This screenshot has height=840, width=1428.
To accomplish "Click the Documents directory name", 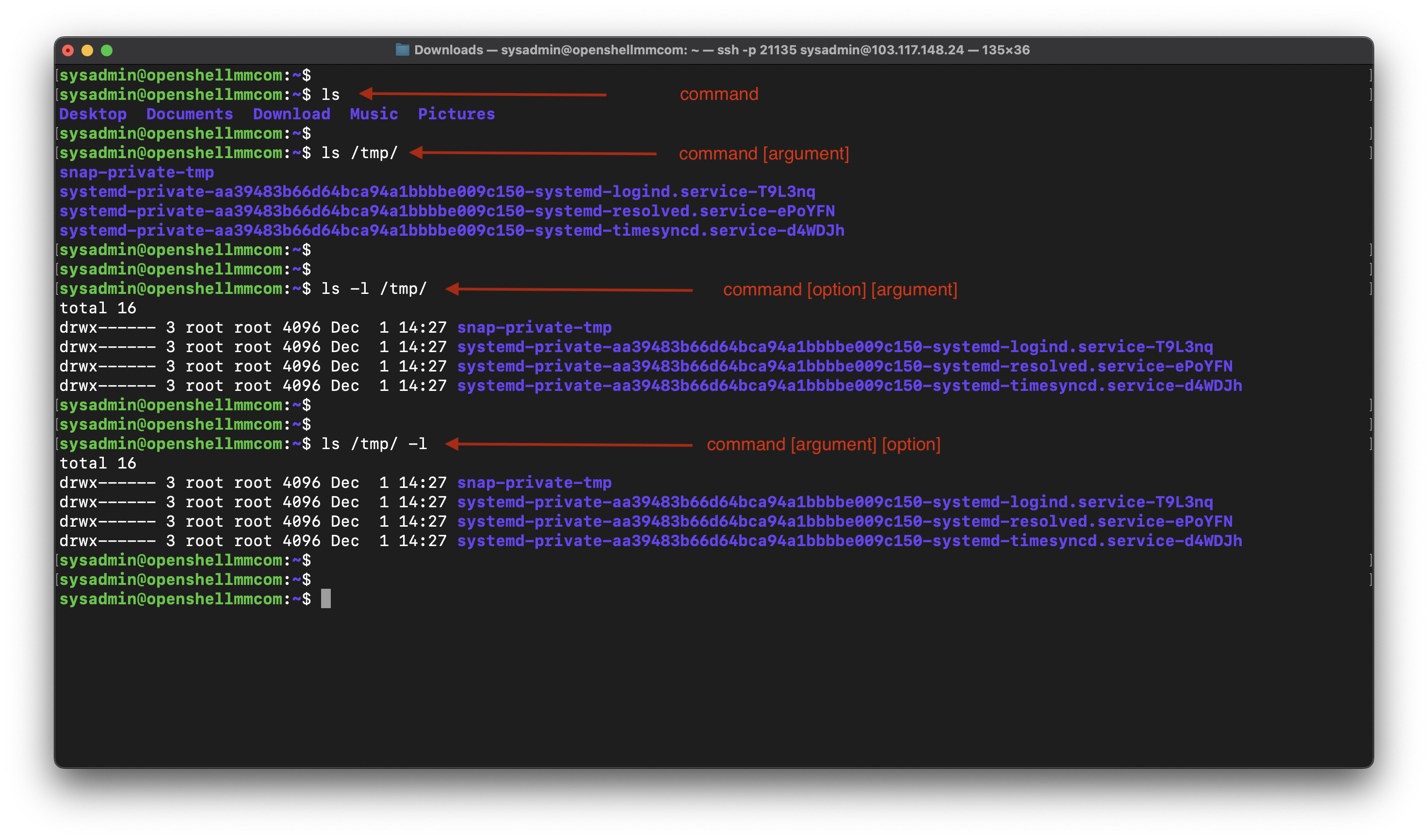I will coord(189,114).
